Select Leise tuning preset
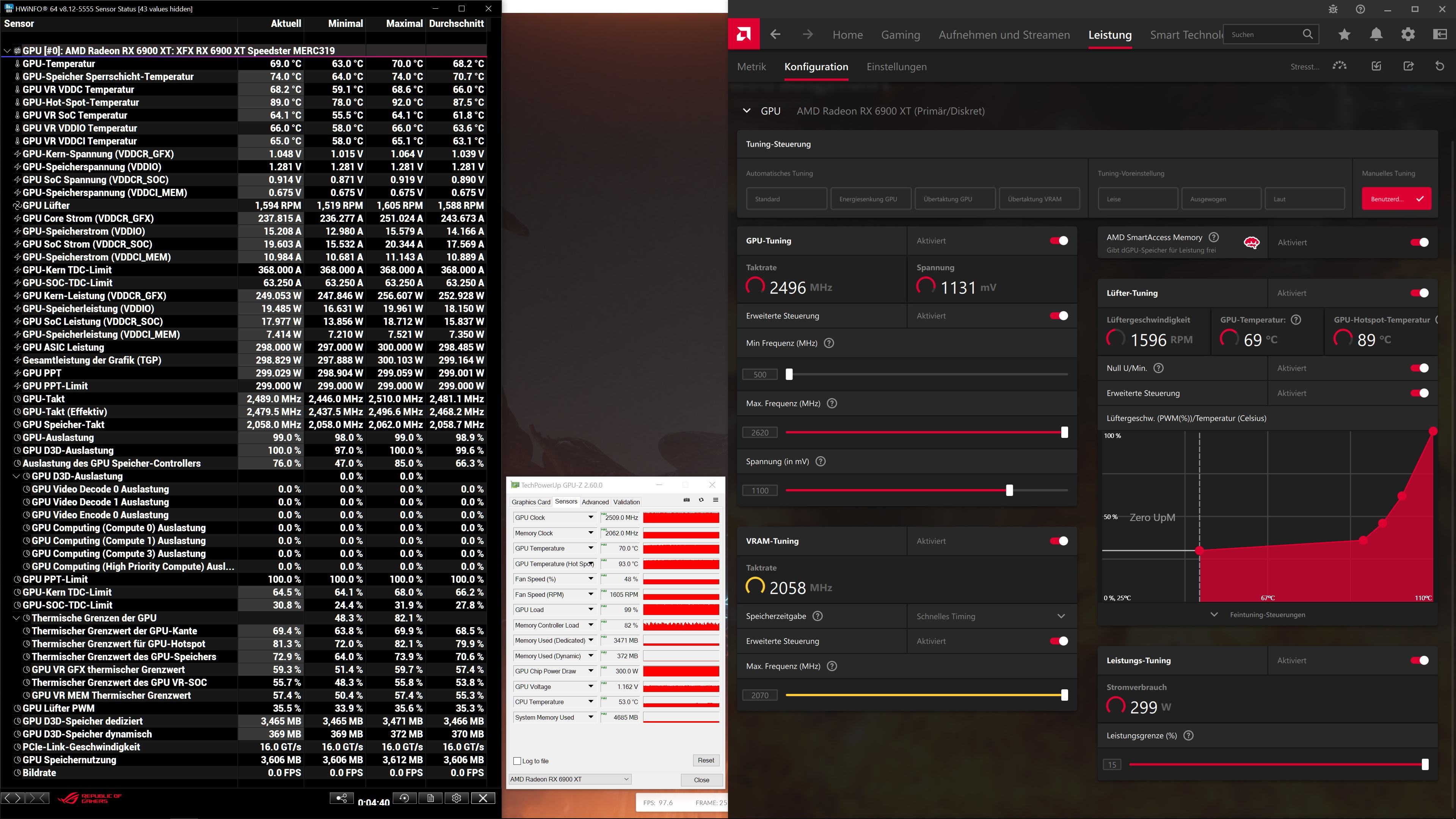Image resolution: width=1456 pixels, height=819 pixels. click(x=1138, y=199)
